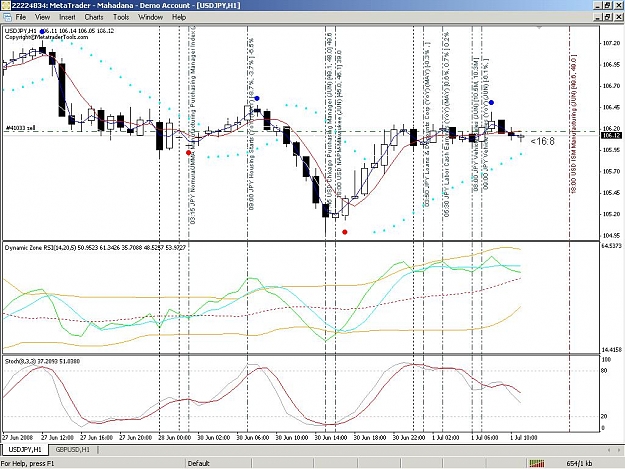This screenshot has width=625, height=469.
Task: Click the Stoch(8,3,3) indicator label
Action: [42, 361]
